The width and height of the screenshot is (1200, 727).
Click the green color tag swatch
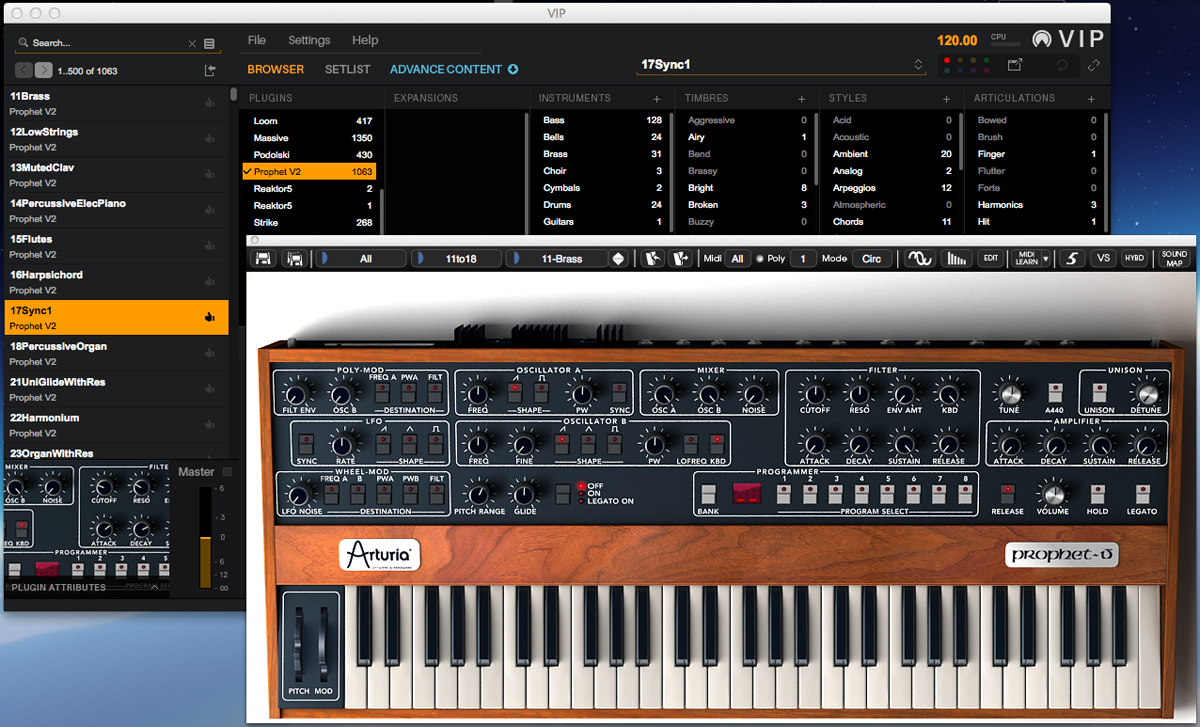point(986,60)
